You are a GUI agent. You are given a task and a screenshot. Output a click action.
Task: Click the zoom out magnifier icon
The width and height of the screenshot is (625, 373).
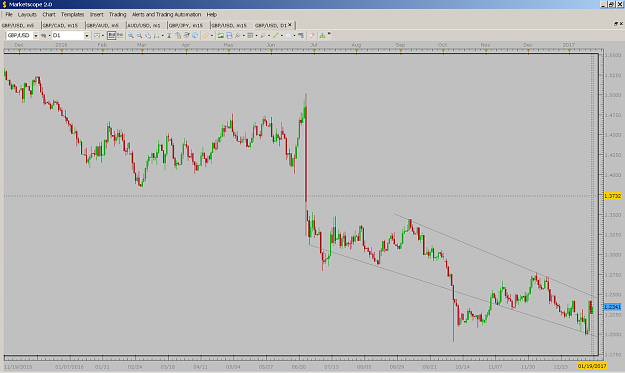click(x=140, y=35)
